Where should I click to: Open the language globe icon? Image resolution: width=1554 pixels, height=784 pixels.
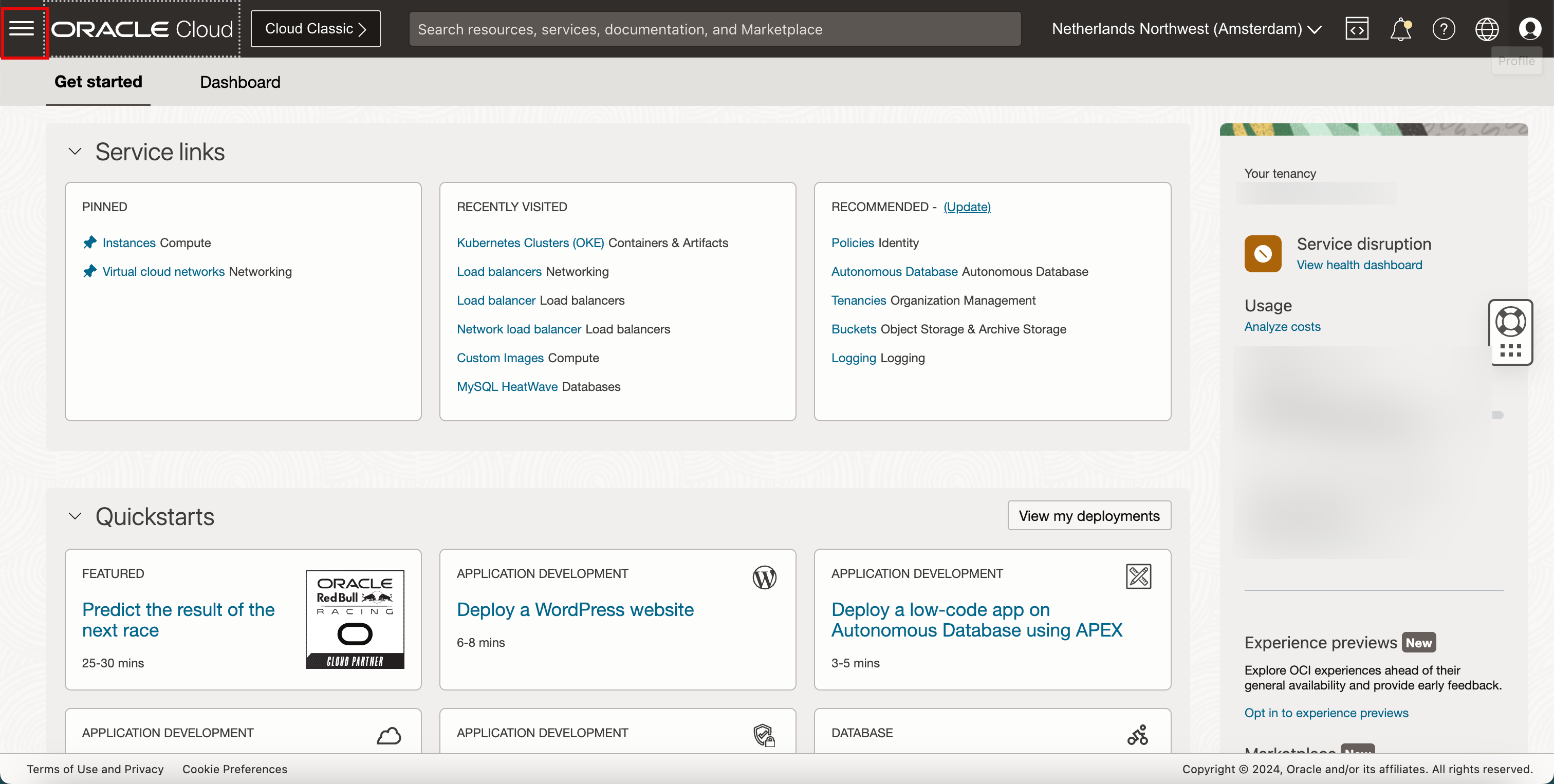pos(1487,29)
